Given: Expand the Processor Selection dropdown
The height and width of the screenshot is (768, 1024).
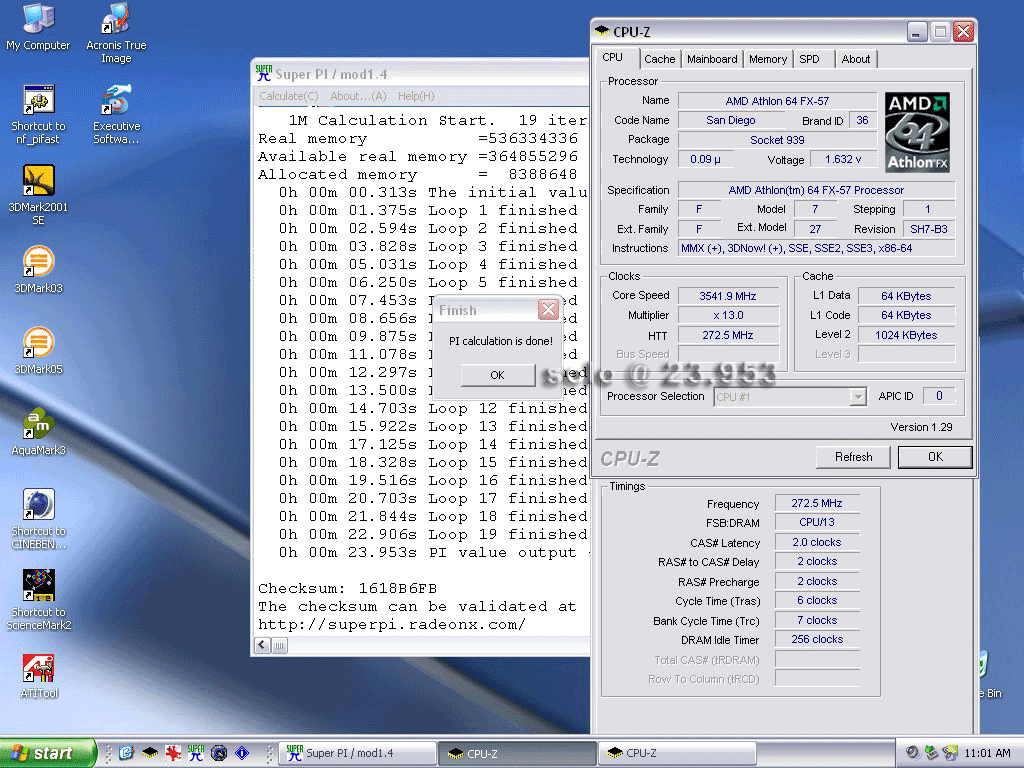Looking at the screenshot, I should [x=857, y=397].
